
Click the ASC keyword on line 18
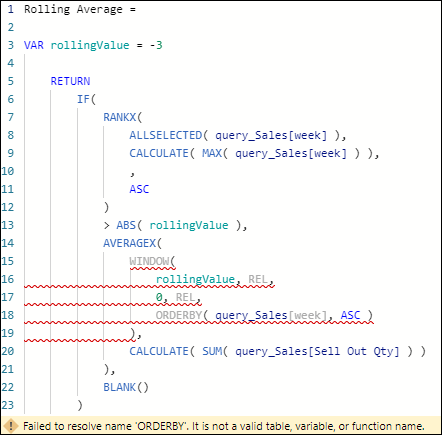click(x=351, y=315)
